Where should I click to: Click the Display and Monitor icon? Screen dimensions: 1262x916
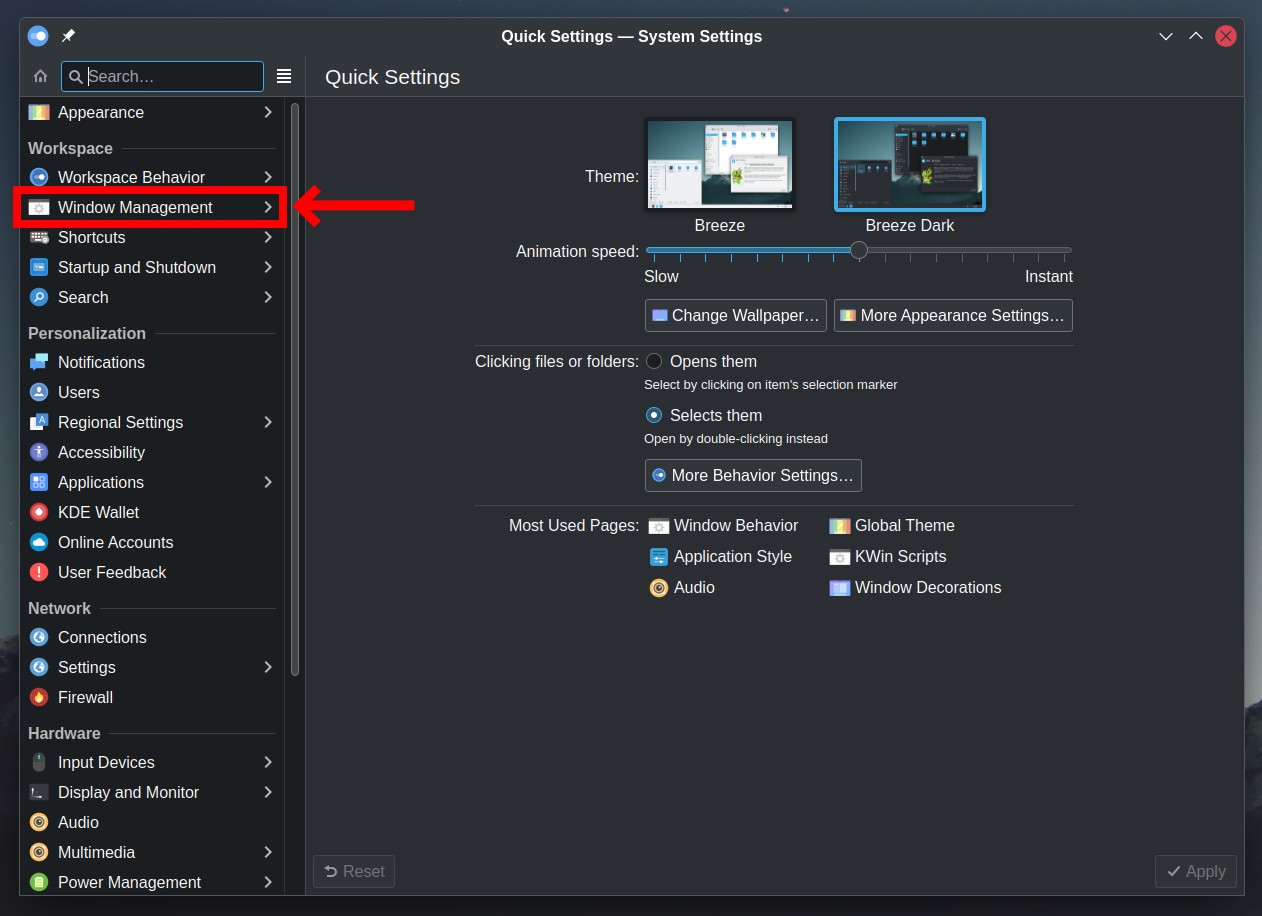[x=39, y=792]
